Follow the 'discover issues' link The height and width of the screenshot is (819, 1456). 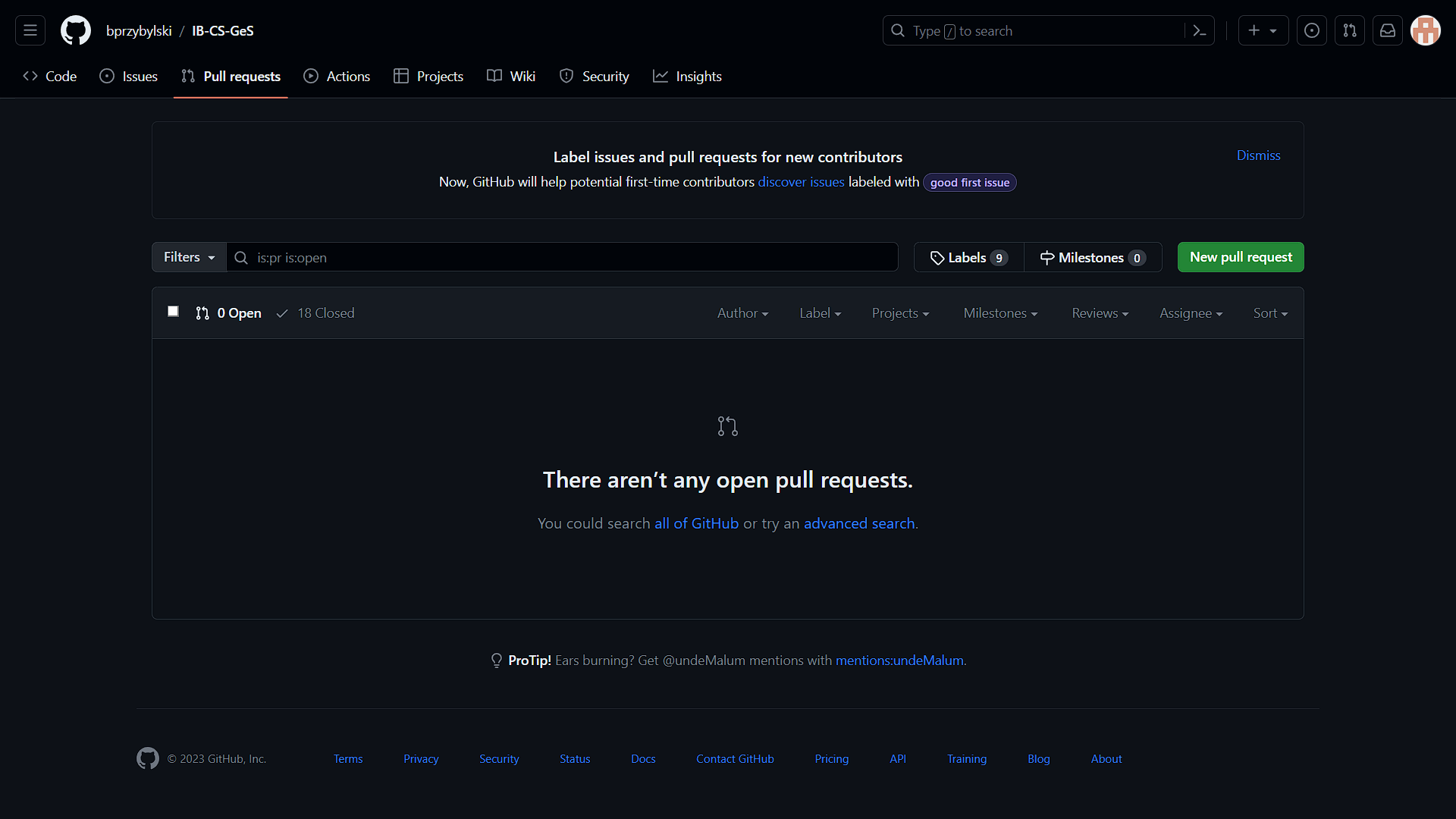coord(801,182)
